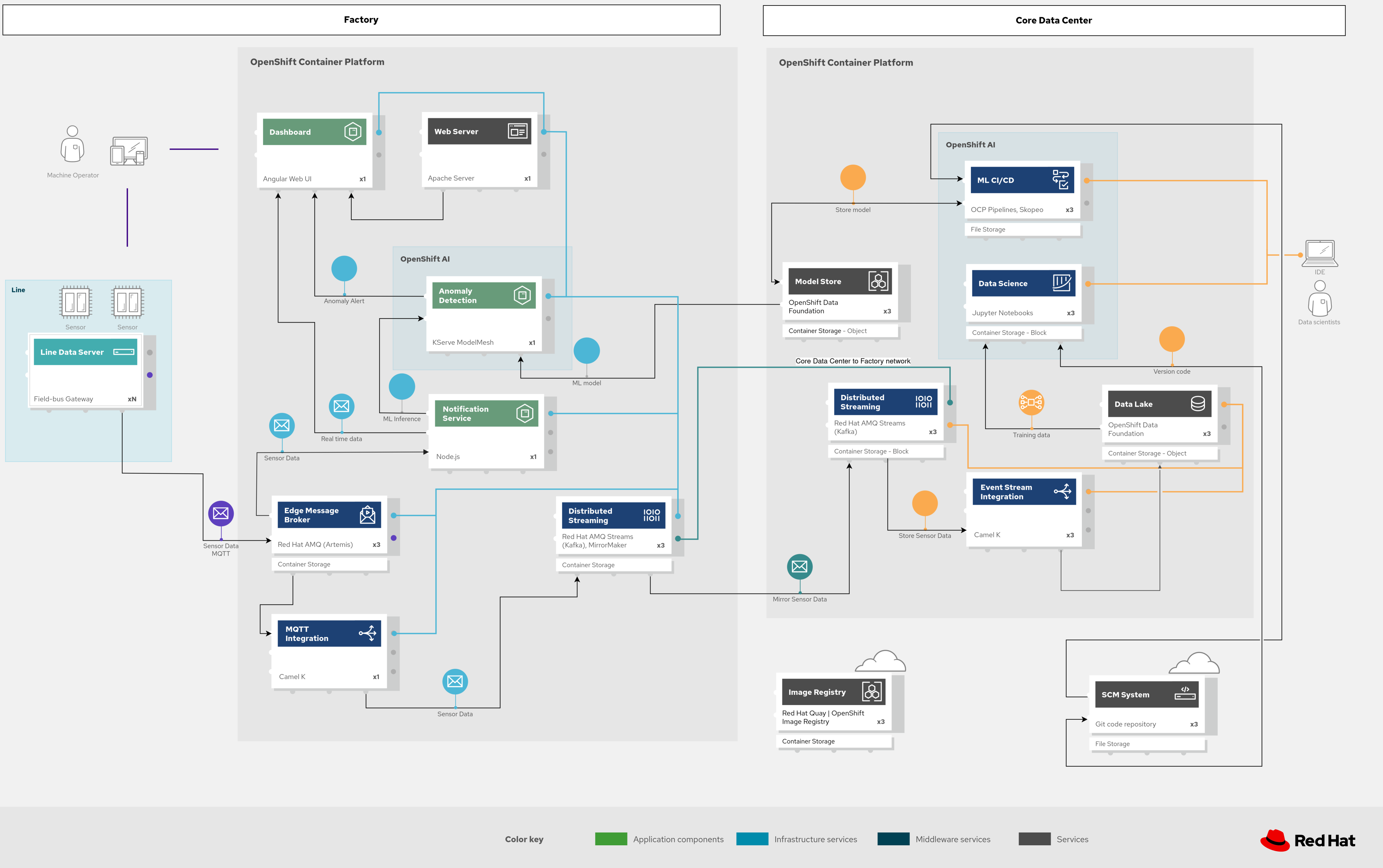Select the Real time data envelope circle
This screenshot has width=1383, height=868.
point(342,406)
